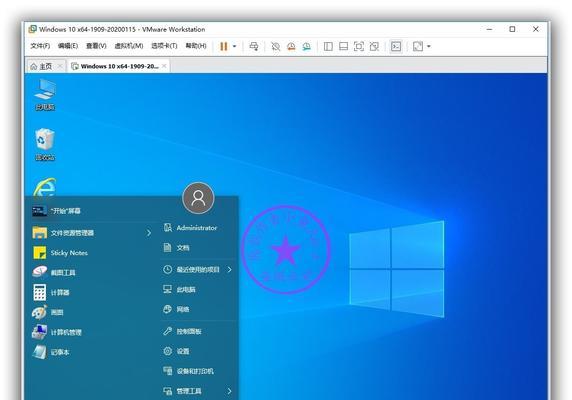This screenshot has width=572, height=400.
Task: Expand the 文件资源管理器 submenu arrow
Action: tap(149, 233)
